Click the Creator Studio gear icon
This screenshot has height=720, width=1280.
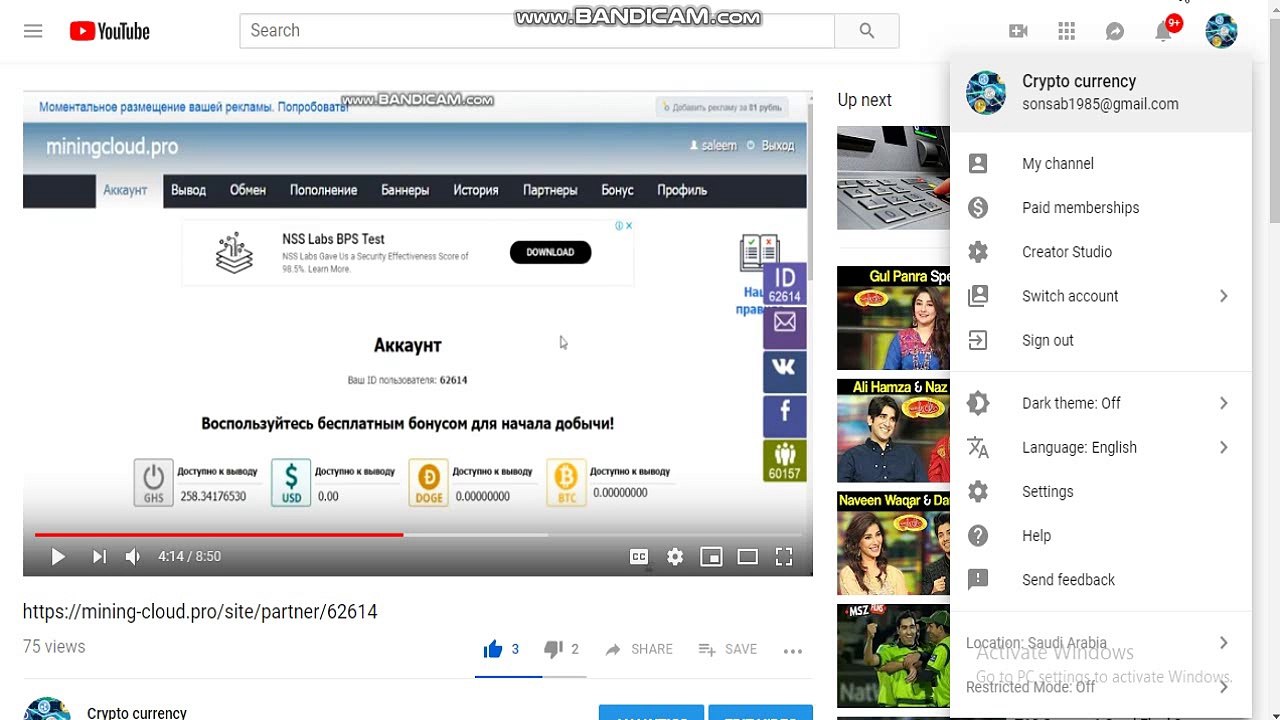[x=978, y=251]
